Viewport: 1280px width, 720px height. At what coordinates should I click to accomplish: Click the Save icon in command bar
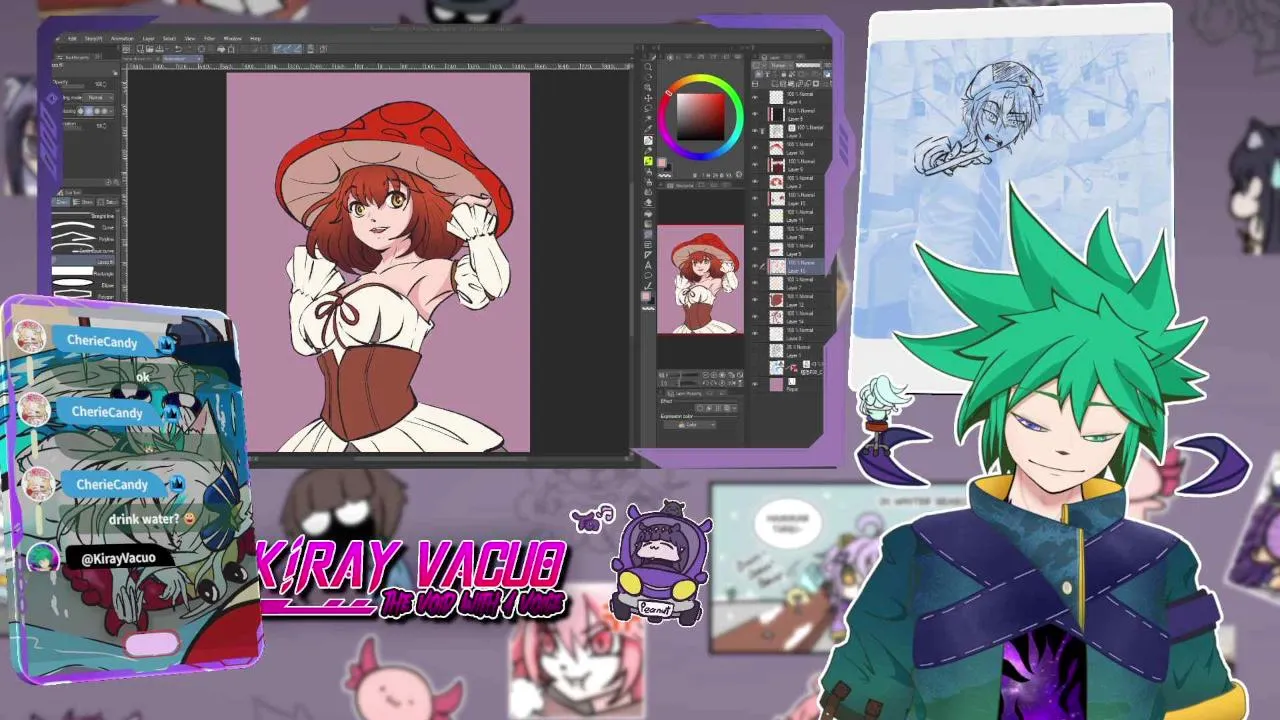(159, 49)
